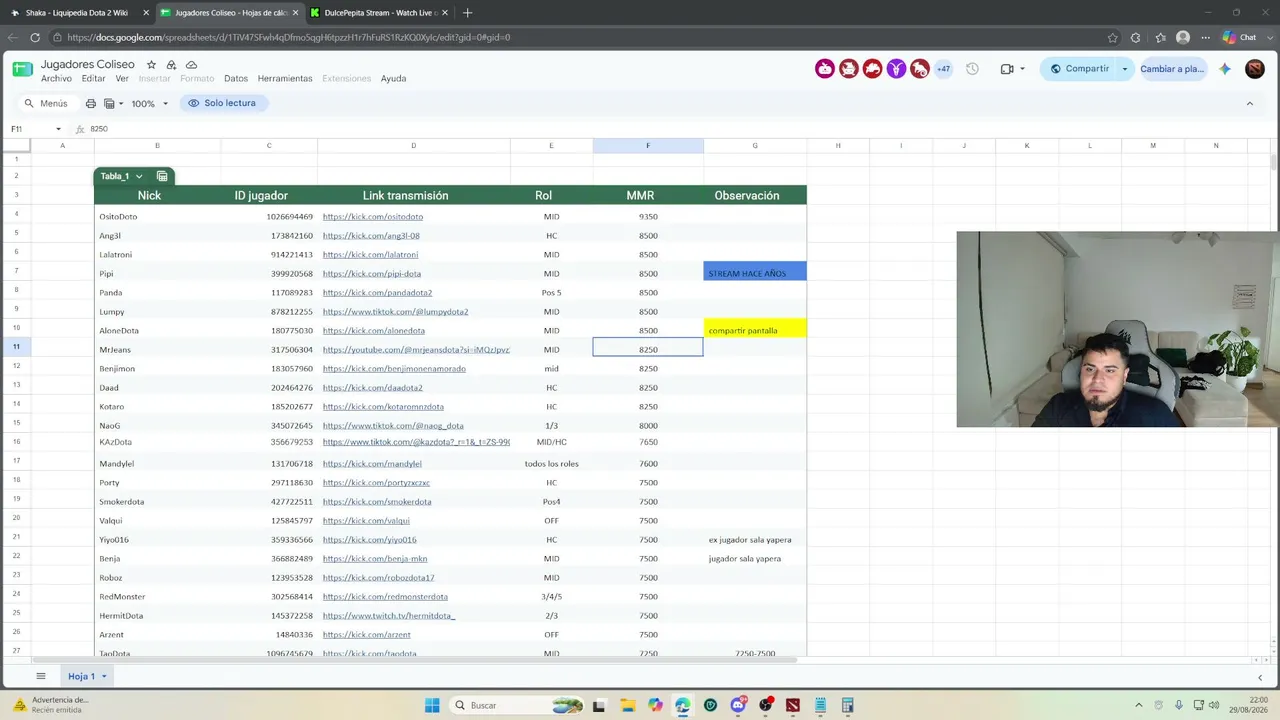Toggle the Solo lectura view-only button

222,103
